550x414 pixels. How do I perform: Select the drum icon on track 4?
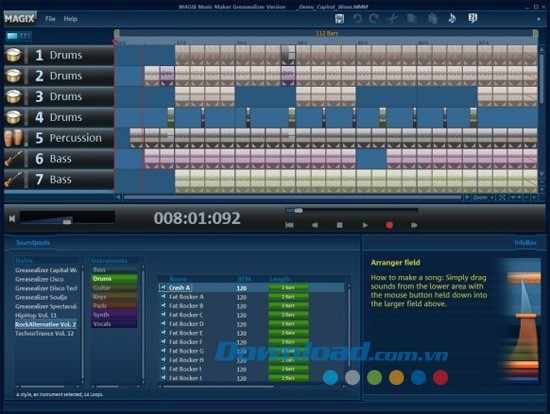point(13,117)
